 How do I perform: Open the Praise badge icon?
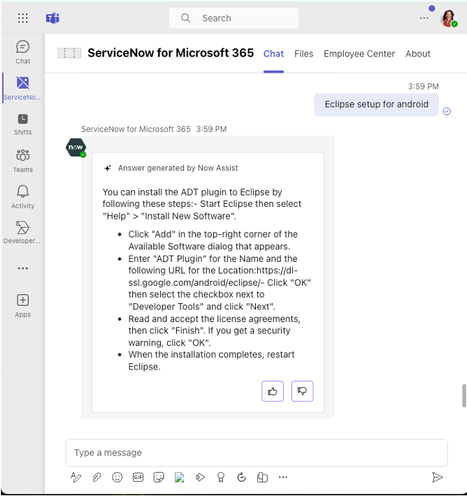221,477
